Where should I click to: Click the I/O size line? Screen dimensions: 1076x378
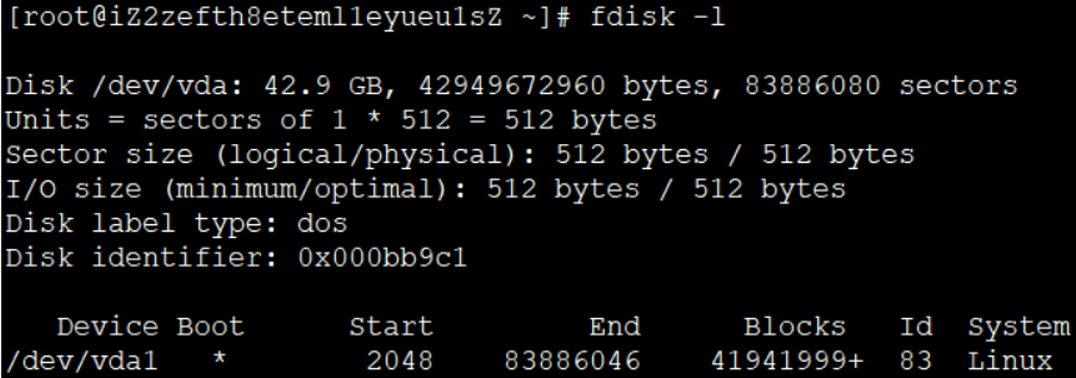(x=425, y=189)
